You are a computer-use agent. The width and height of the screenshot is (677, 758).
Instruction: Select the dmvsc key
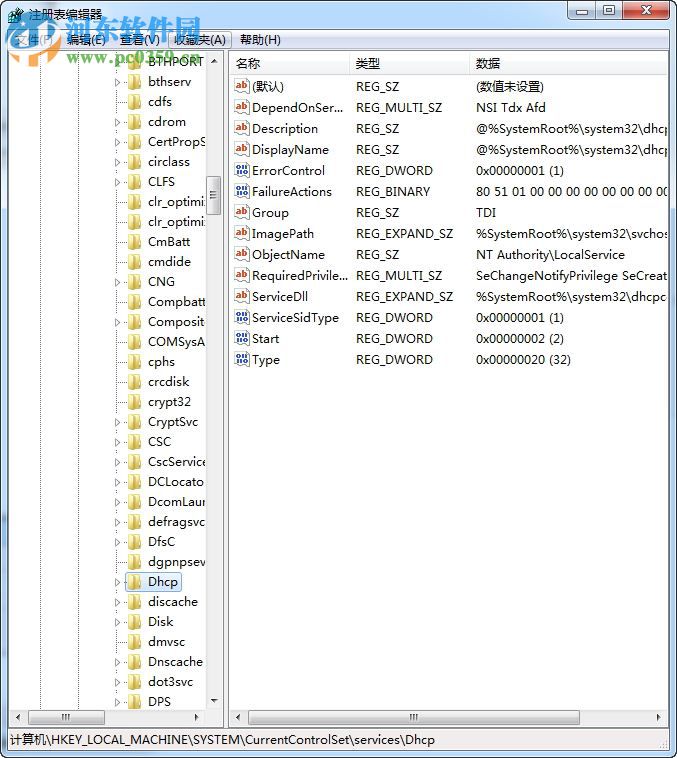(166, 641)
